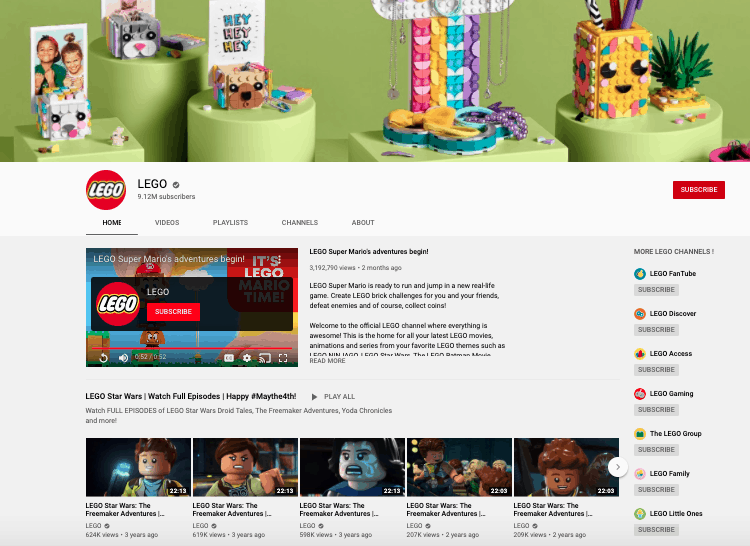
Task: Subscribe to LEGO Family
Action: (x=656, y=490)
